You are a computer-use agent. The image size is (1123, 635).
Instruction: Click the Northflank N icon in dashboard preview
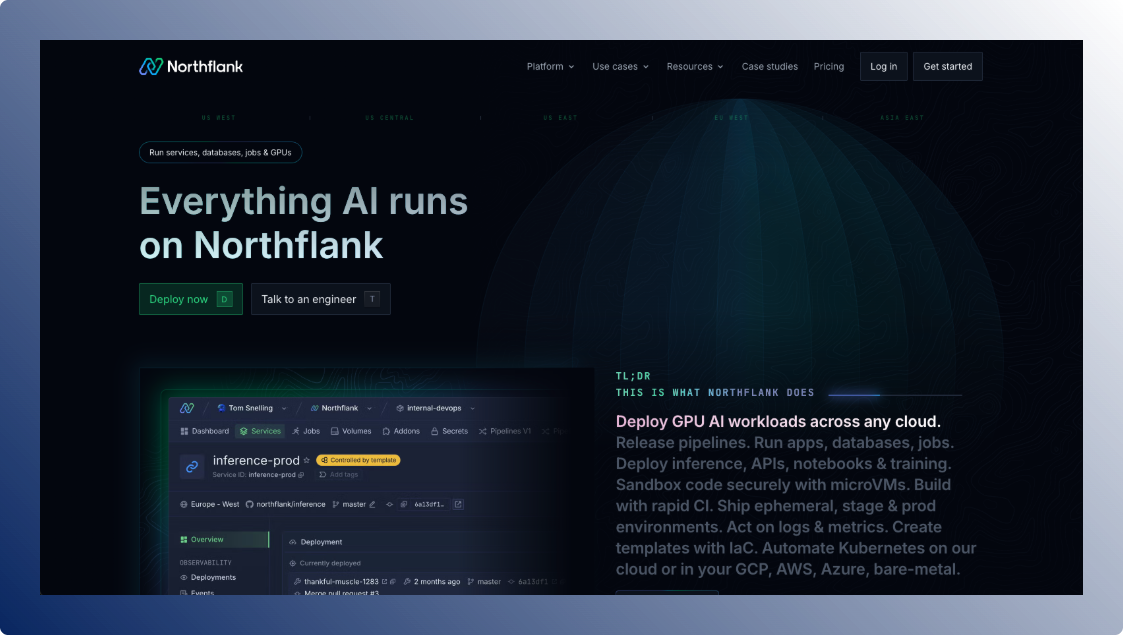(x=187, y=408)
